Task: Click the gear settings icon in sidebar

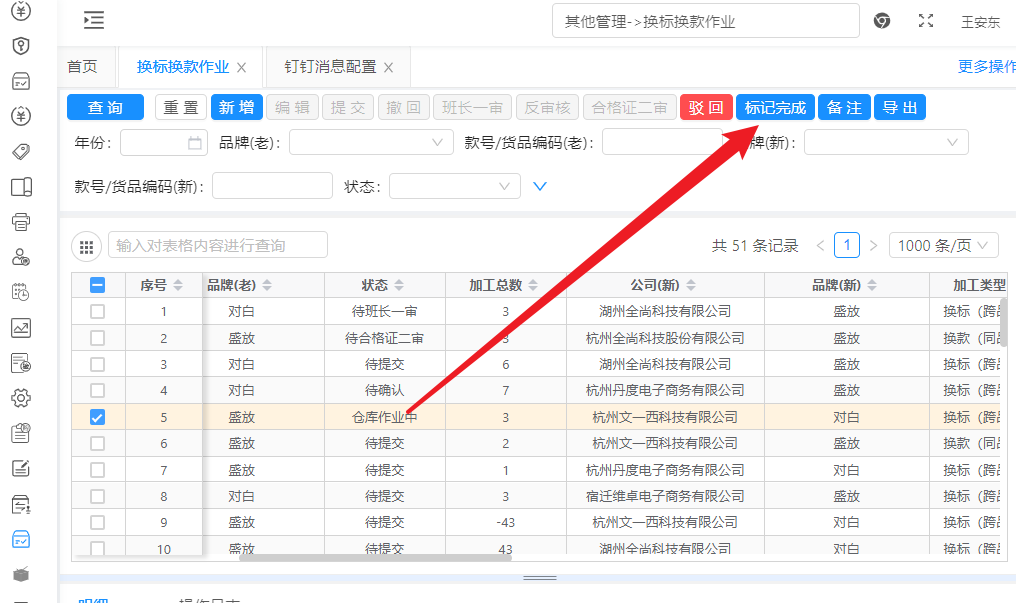Action: point(21,398)
